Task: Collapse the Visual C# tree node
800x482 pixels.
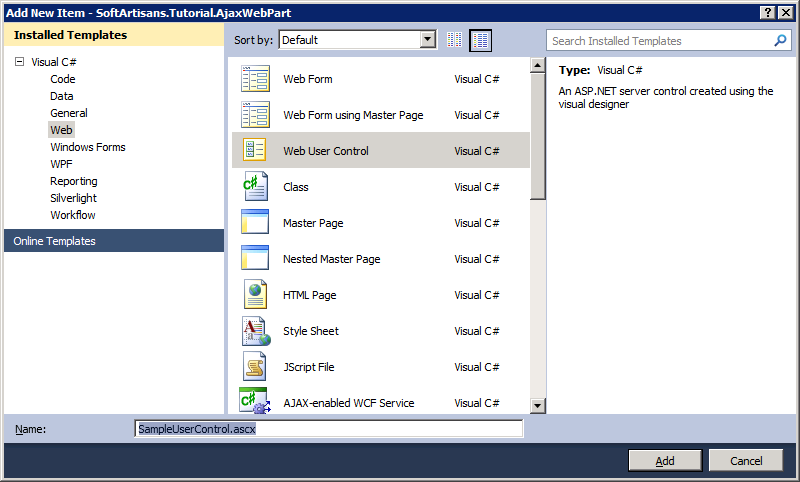Action: pyautogui.click(x=19, y=62)
